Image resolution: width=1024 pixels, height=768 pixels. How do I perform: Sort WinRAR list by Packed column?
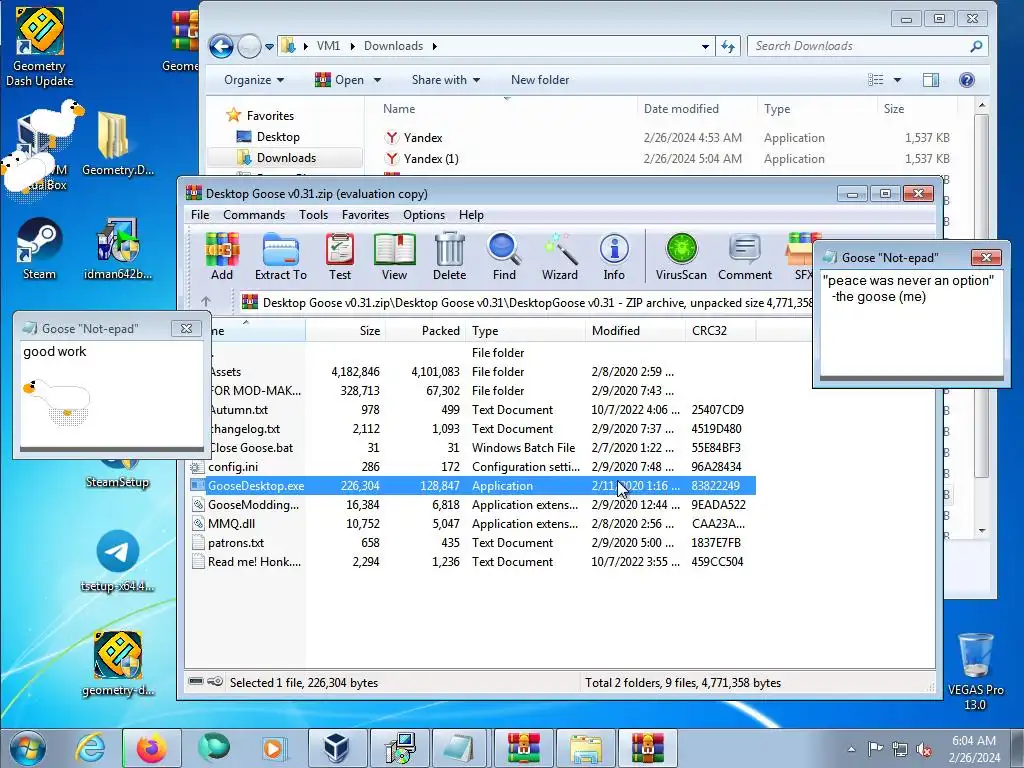pos(425,330)
